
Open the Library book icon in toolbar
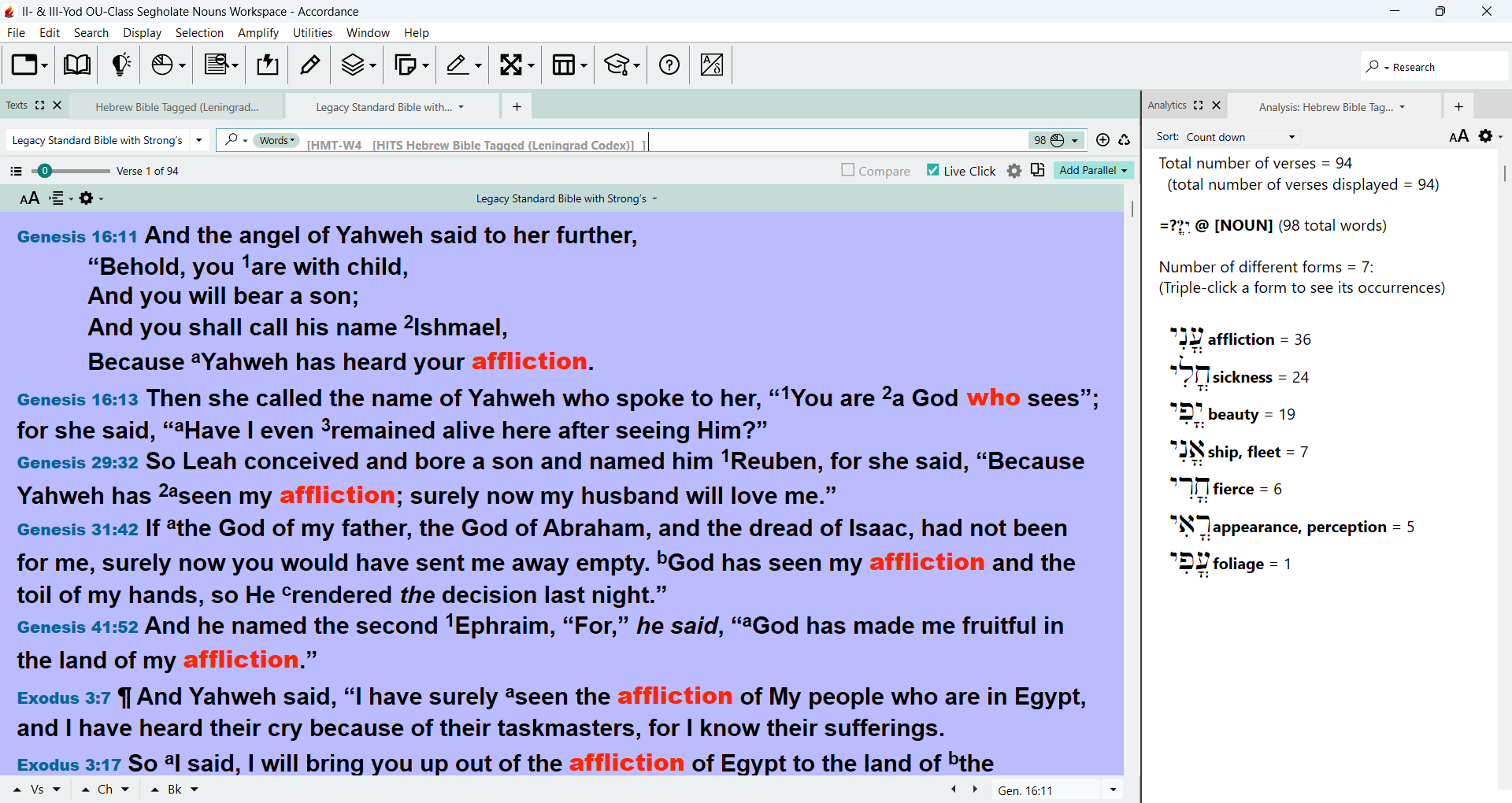pyautogui.click(x=76, y=65)
